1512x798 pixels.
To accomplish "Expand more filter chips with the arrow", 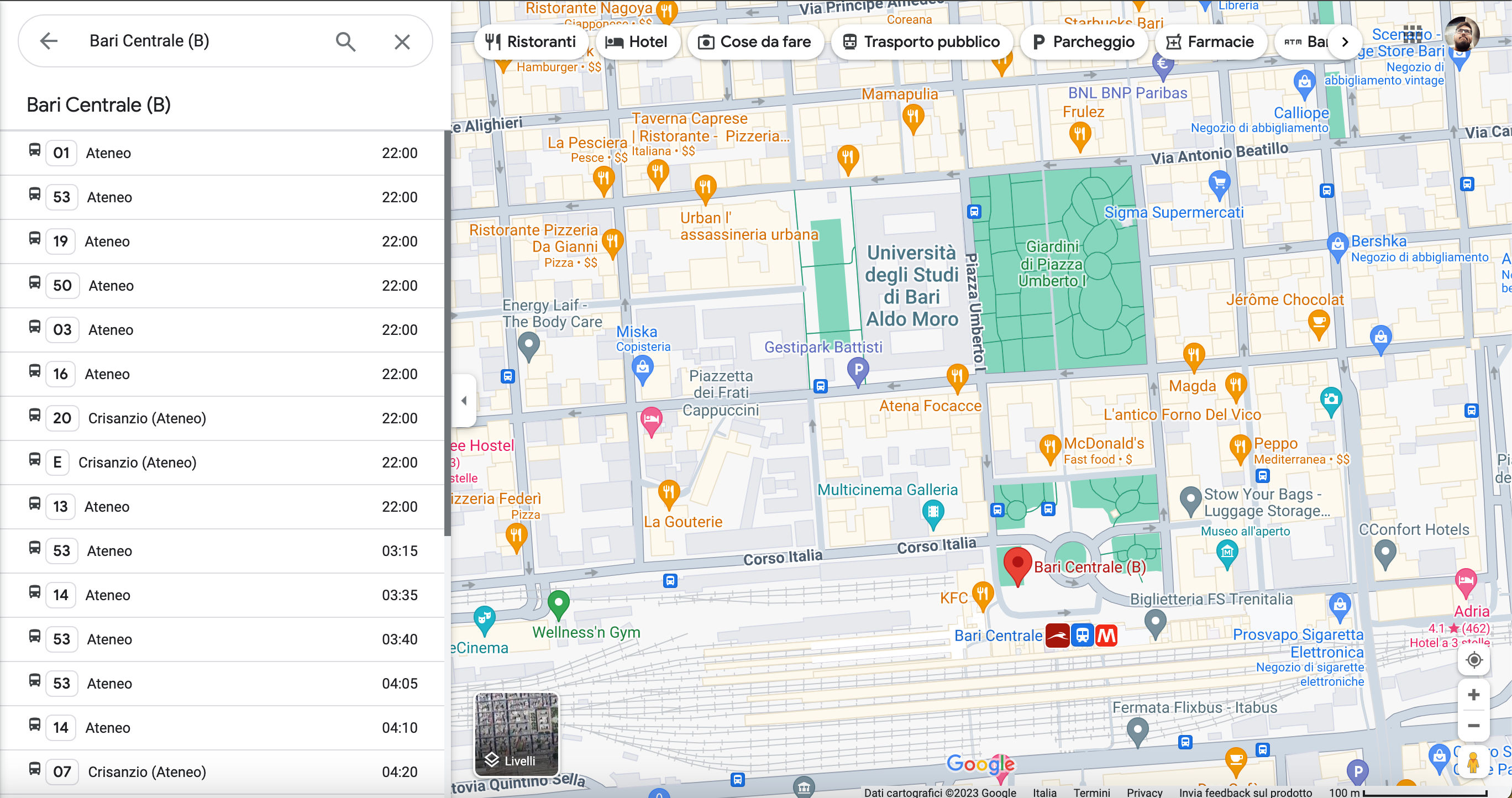I will click(x=1345, y=41).
